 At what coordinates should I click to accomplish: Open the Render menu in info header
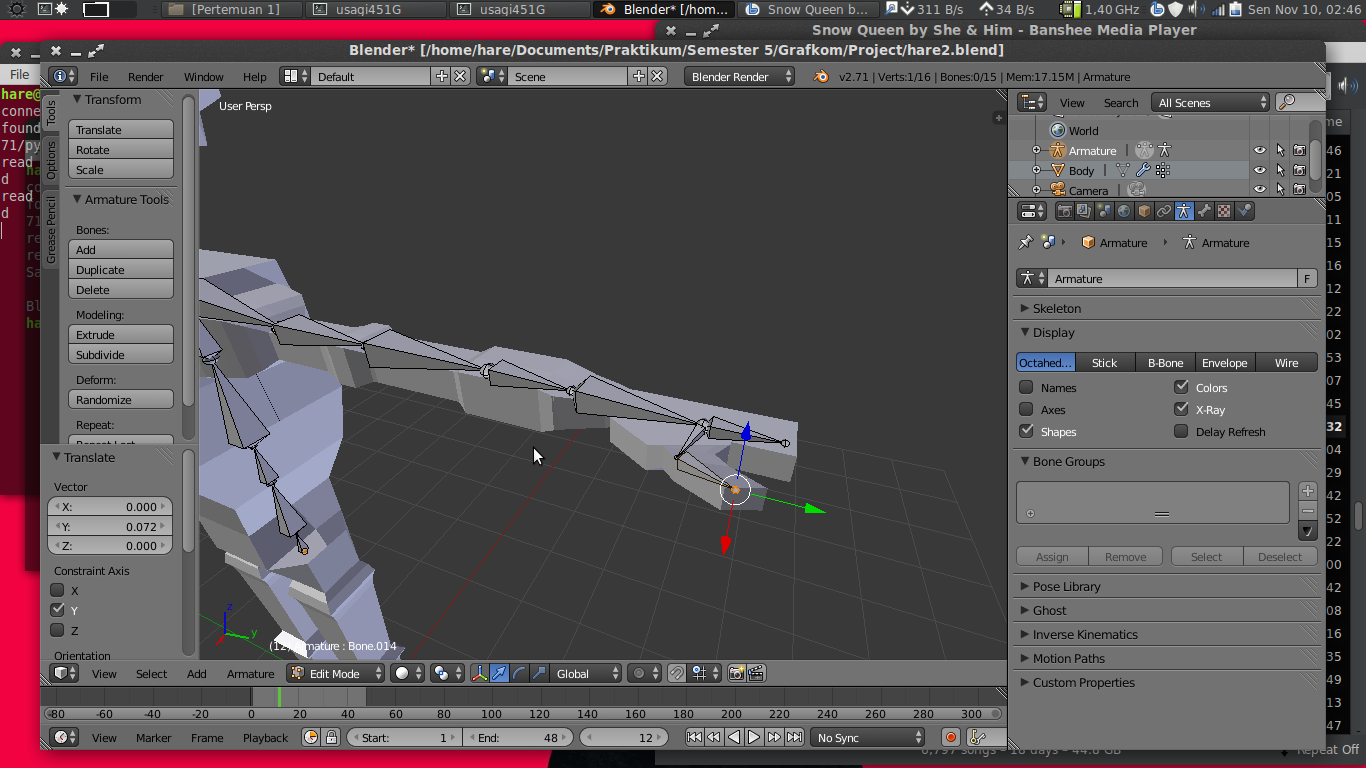[x=145, y=76]
